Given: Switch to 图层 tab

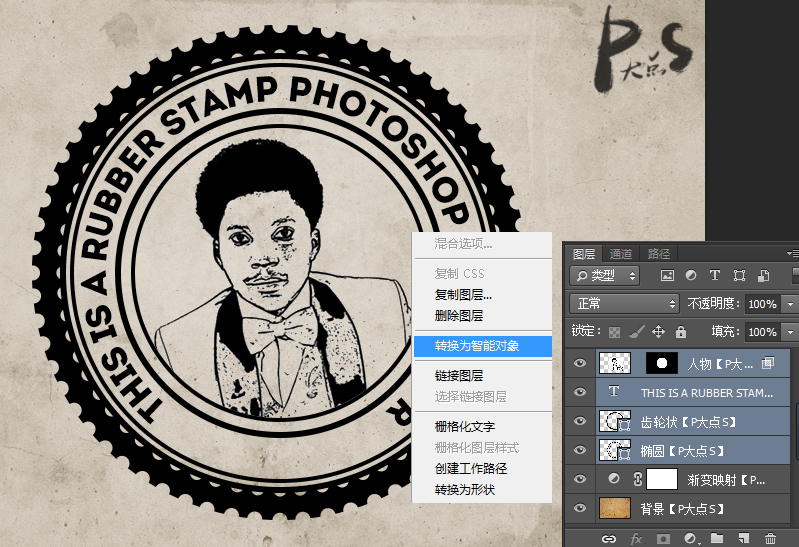Looking at the screenshot, I should pos(584,254).
